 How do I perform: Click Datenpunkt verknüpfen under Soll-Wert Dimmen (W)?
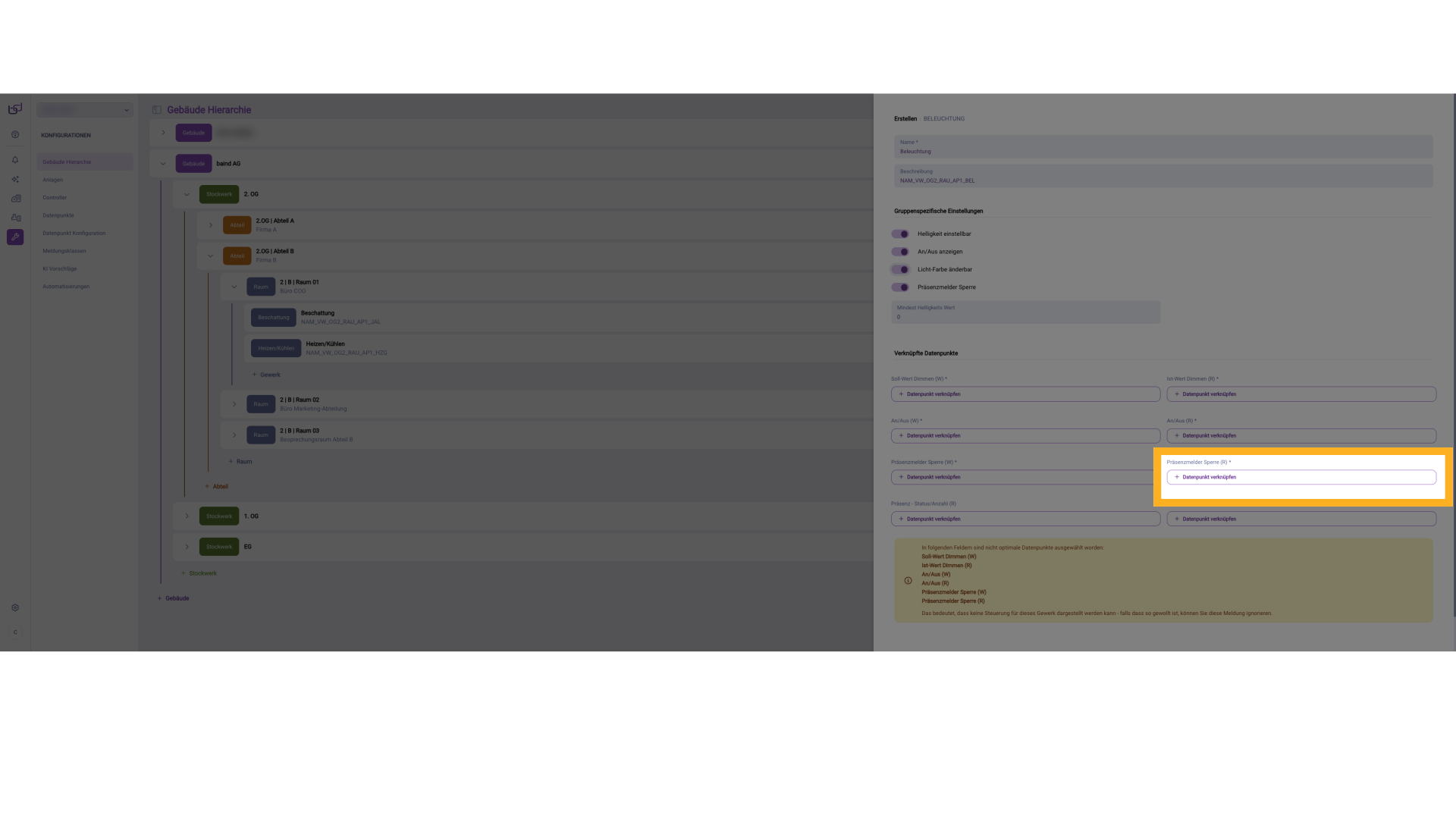point(1025,394)
